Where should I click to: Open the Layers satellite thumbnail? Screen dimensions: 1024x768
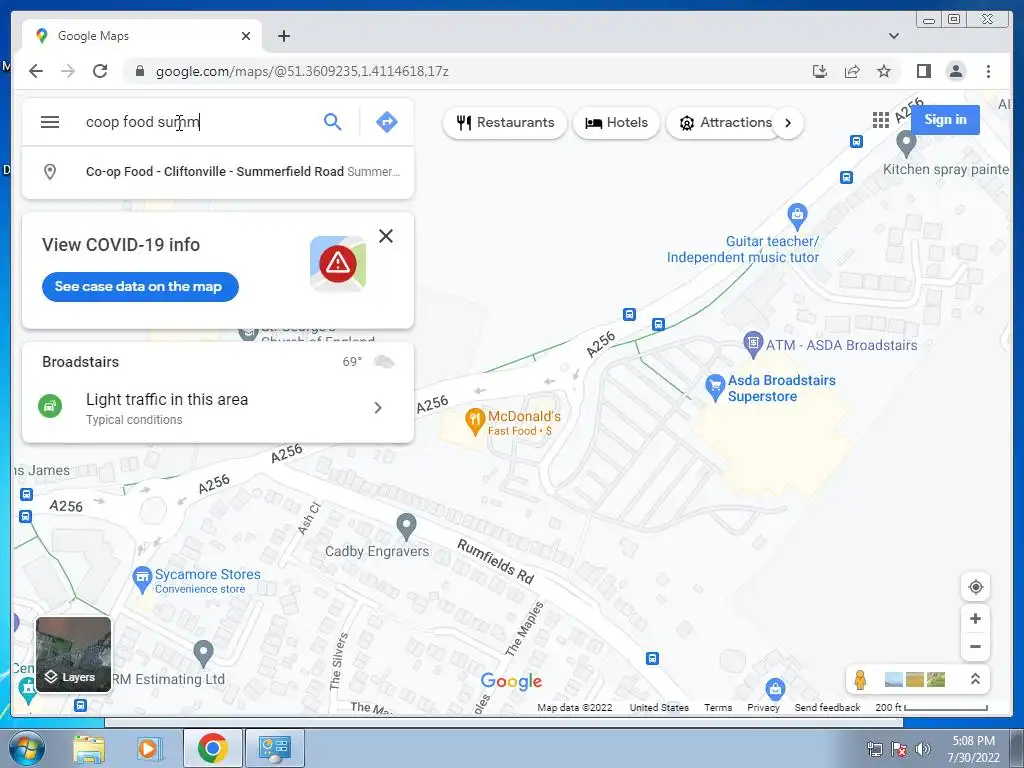point(73,654)
